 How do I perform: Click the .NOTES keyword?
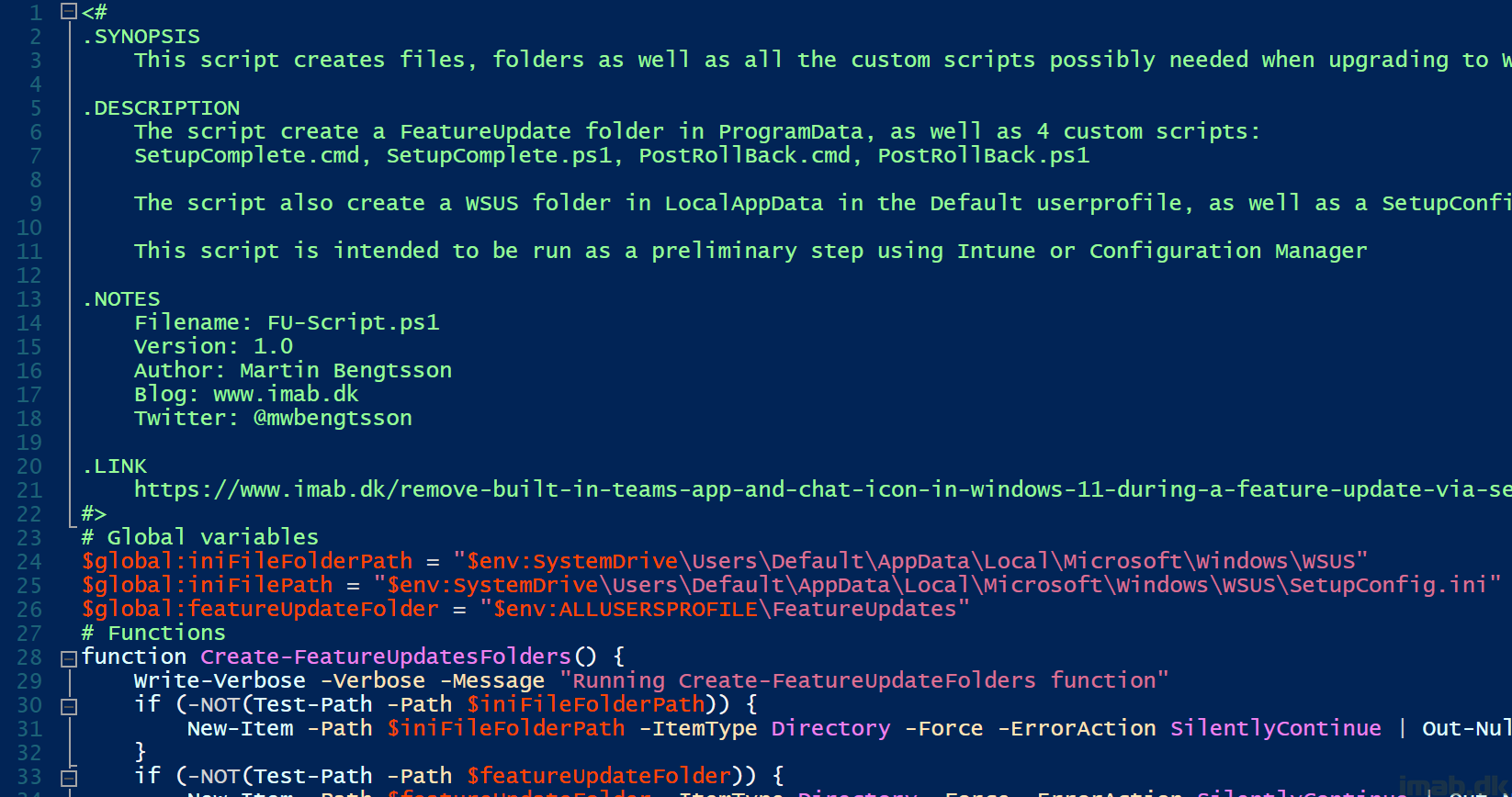pos(121,298)
